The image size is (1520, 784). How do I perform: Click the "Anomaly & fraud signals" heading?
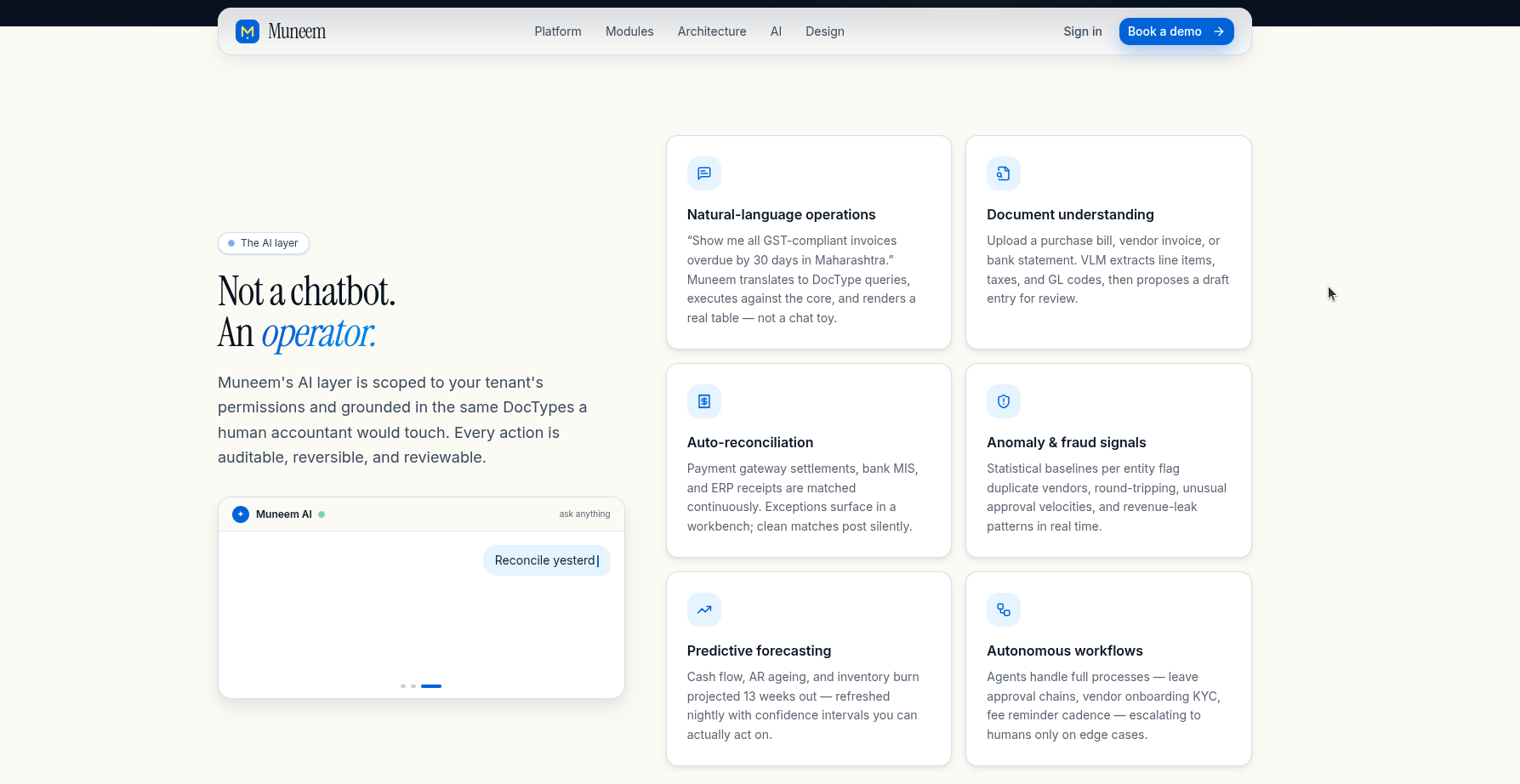click(x=1067, y=443)
